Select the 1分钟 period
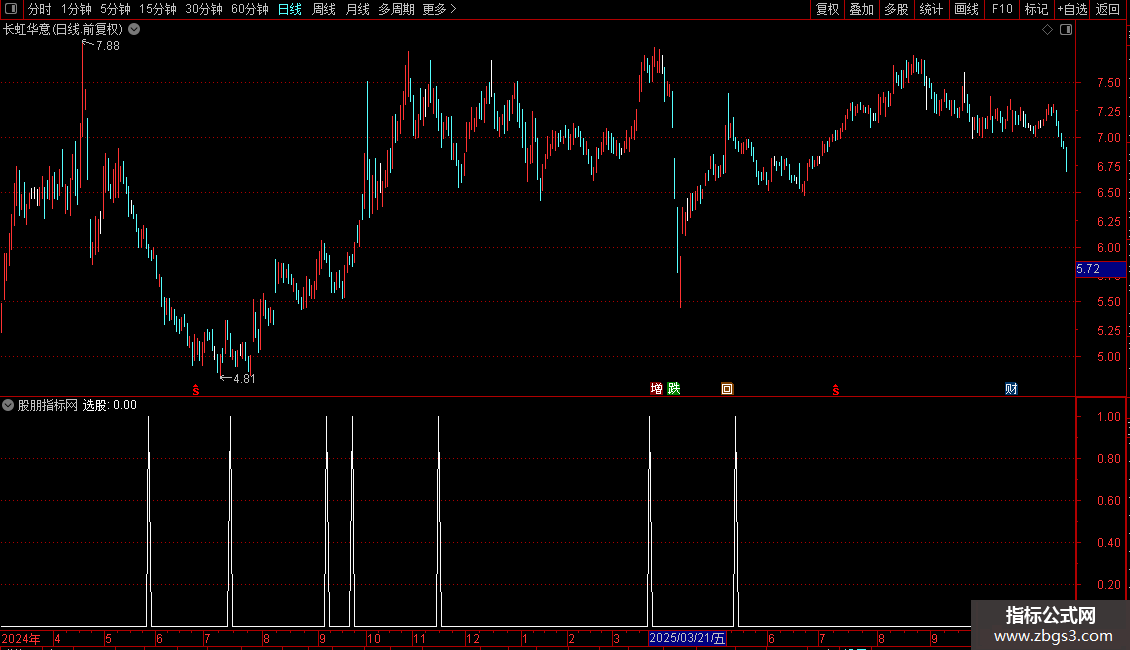This screenshot has height=650, width=1130. (76, 9)
